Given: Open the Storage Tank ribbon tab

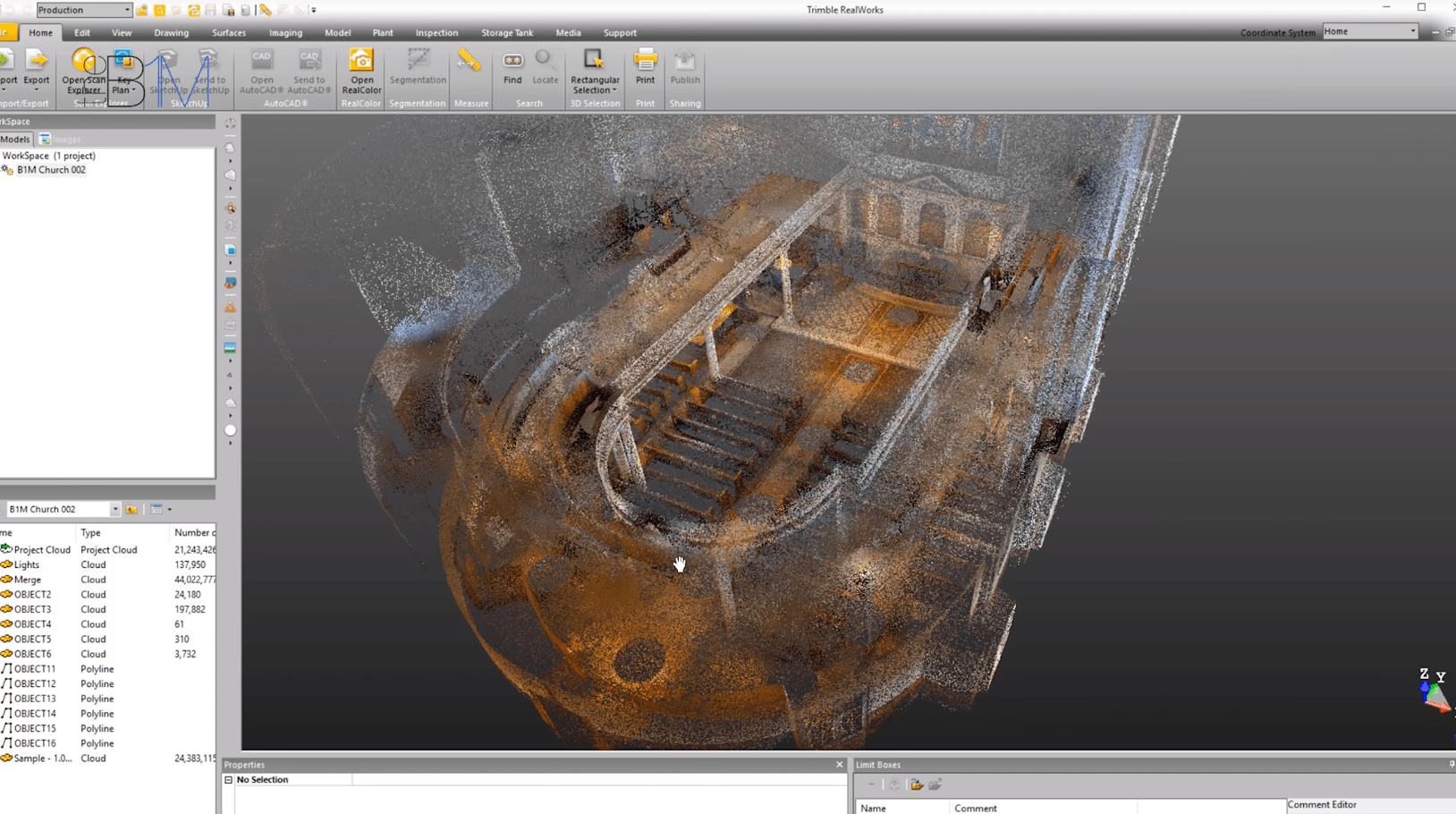Looking at the screenshot, I should tap(506, 32).
